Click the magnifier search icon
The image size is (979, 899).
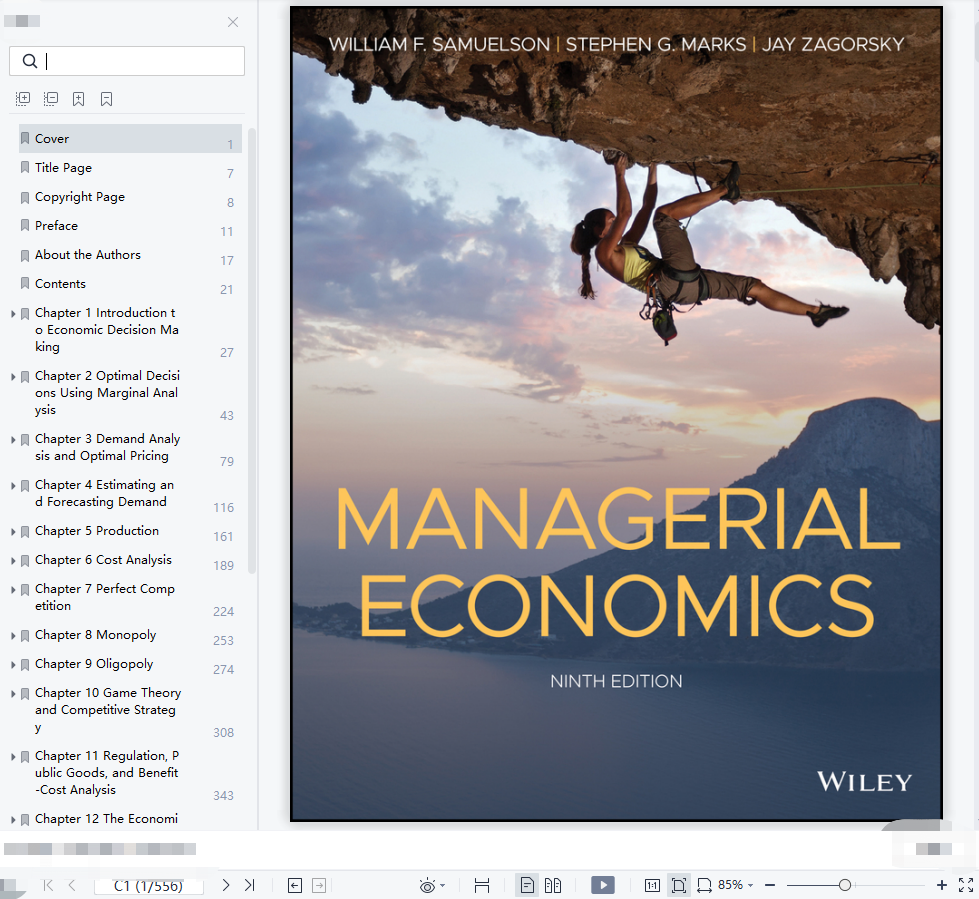click(29, 61)
